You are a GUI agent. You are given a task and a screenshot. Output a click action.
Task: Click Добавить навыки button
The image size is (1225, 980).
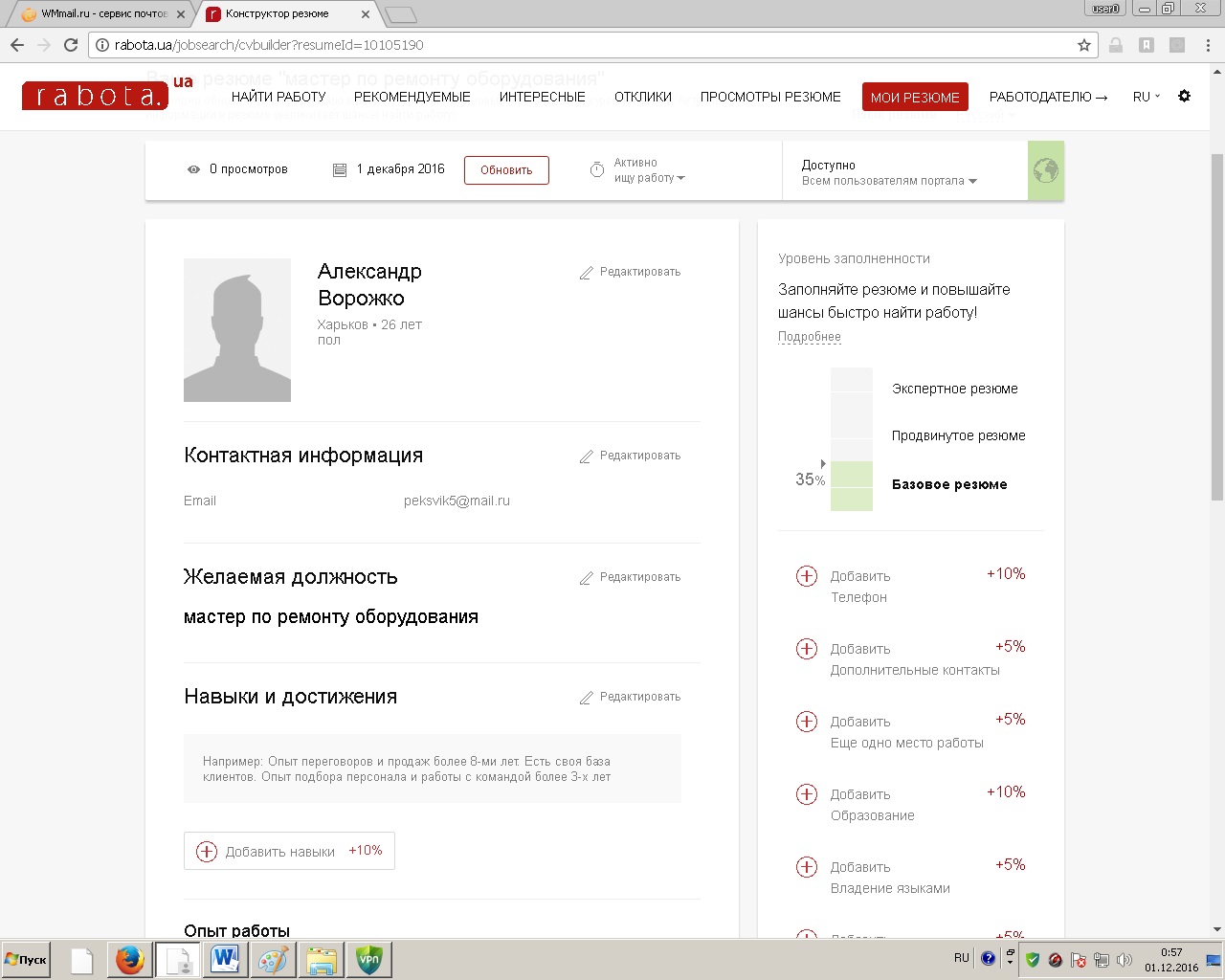(289, 851)
